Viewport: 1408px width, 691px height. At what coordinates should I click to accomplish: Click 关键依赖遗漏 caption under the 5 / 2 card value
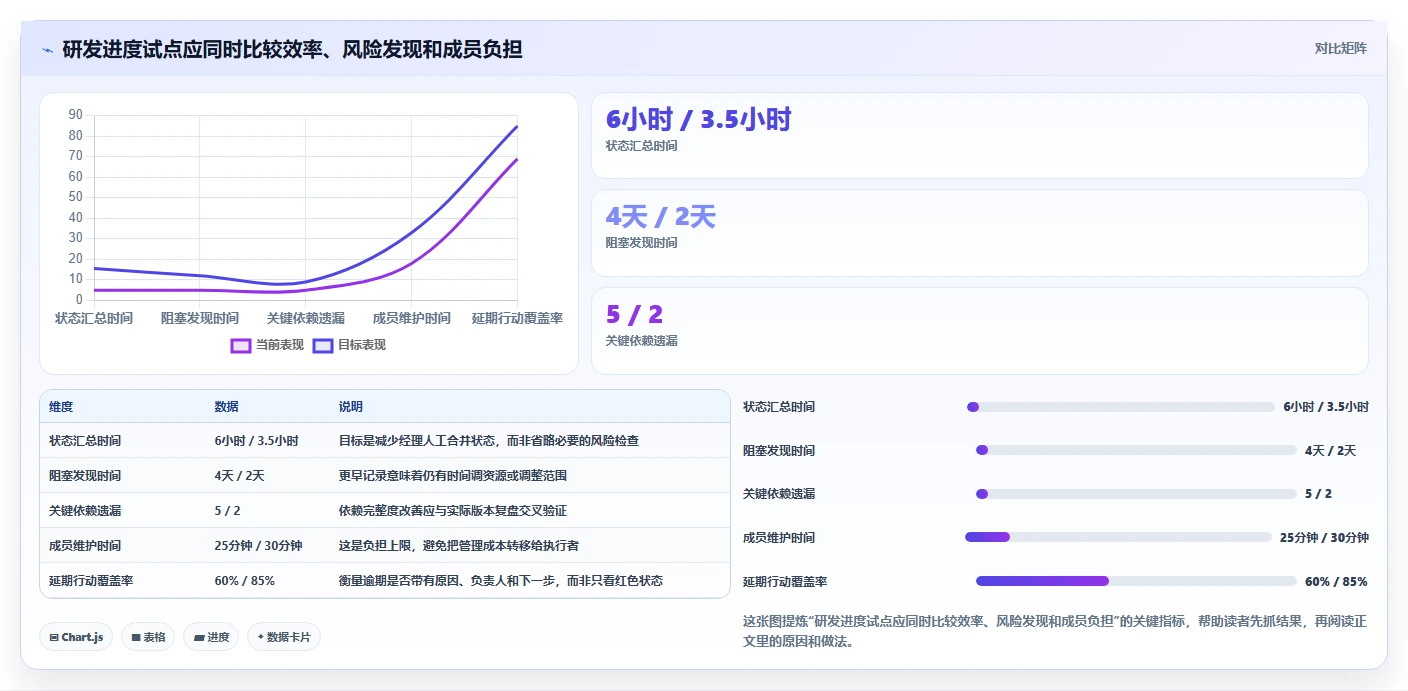[x=641, y=341]
